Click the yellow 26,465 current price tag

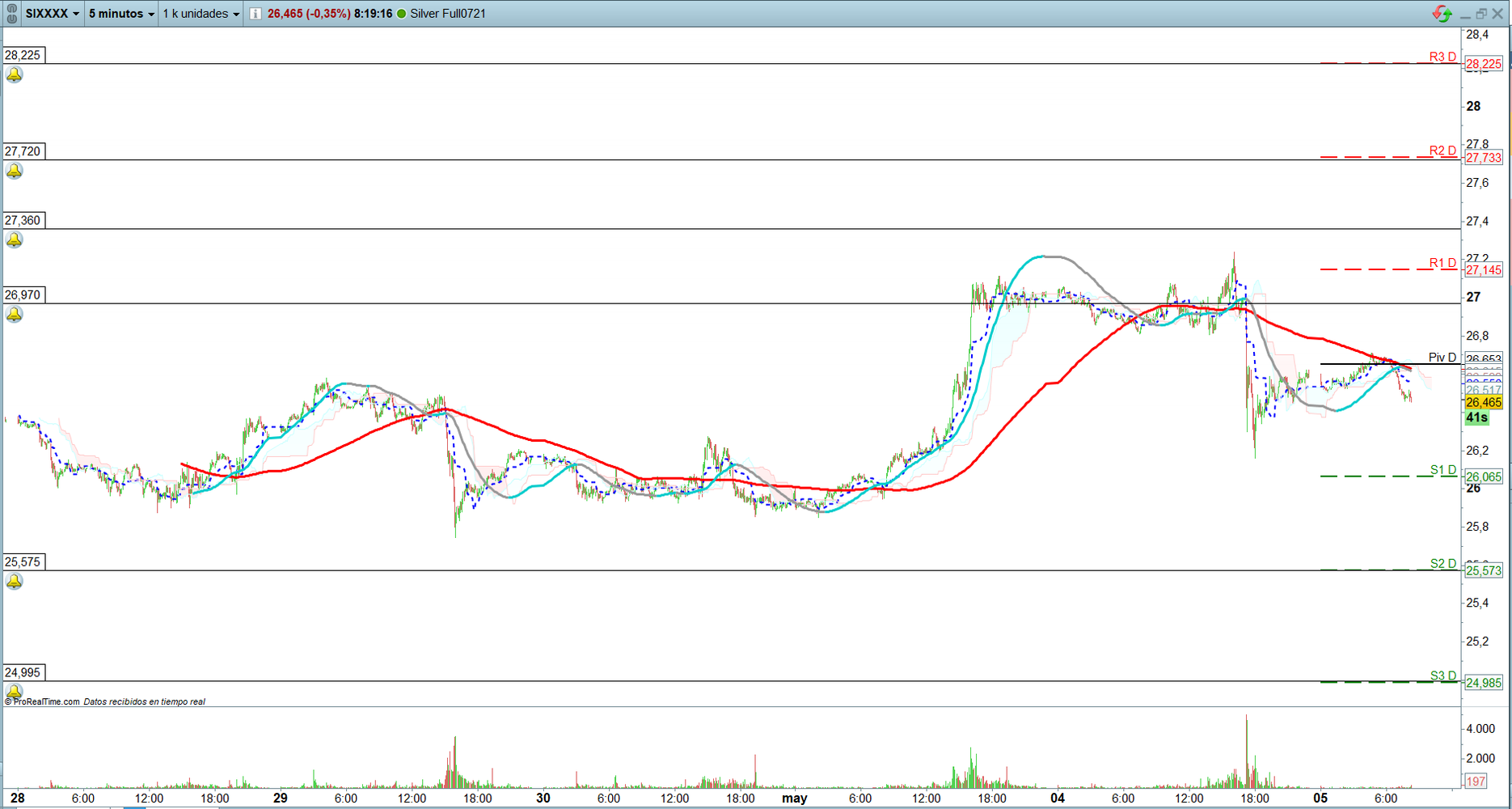1483,402
